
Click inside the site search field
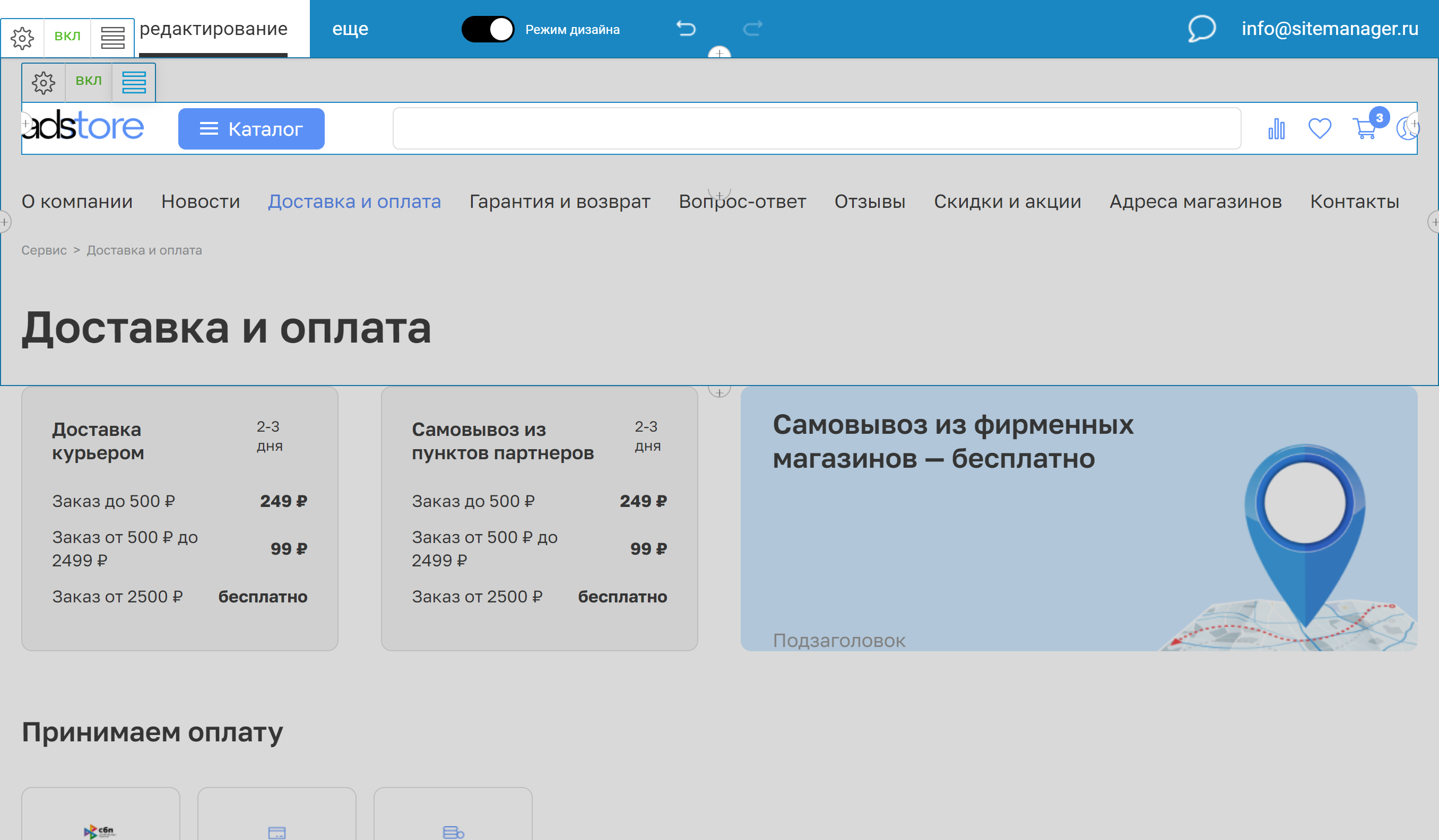point(817,128)
